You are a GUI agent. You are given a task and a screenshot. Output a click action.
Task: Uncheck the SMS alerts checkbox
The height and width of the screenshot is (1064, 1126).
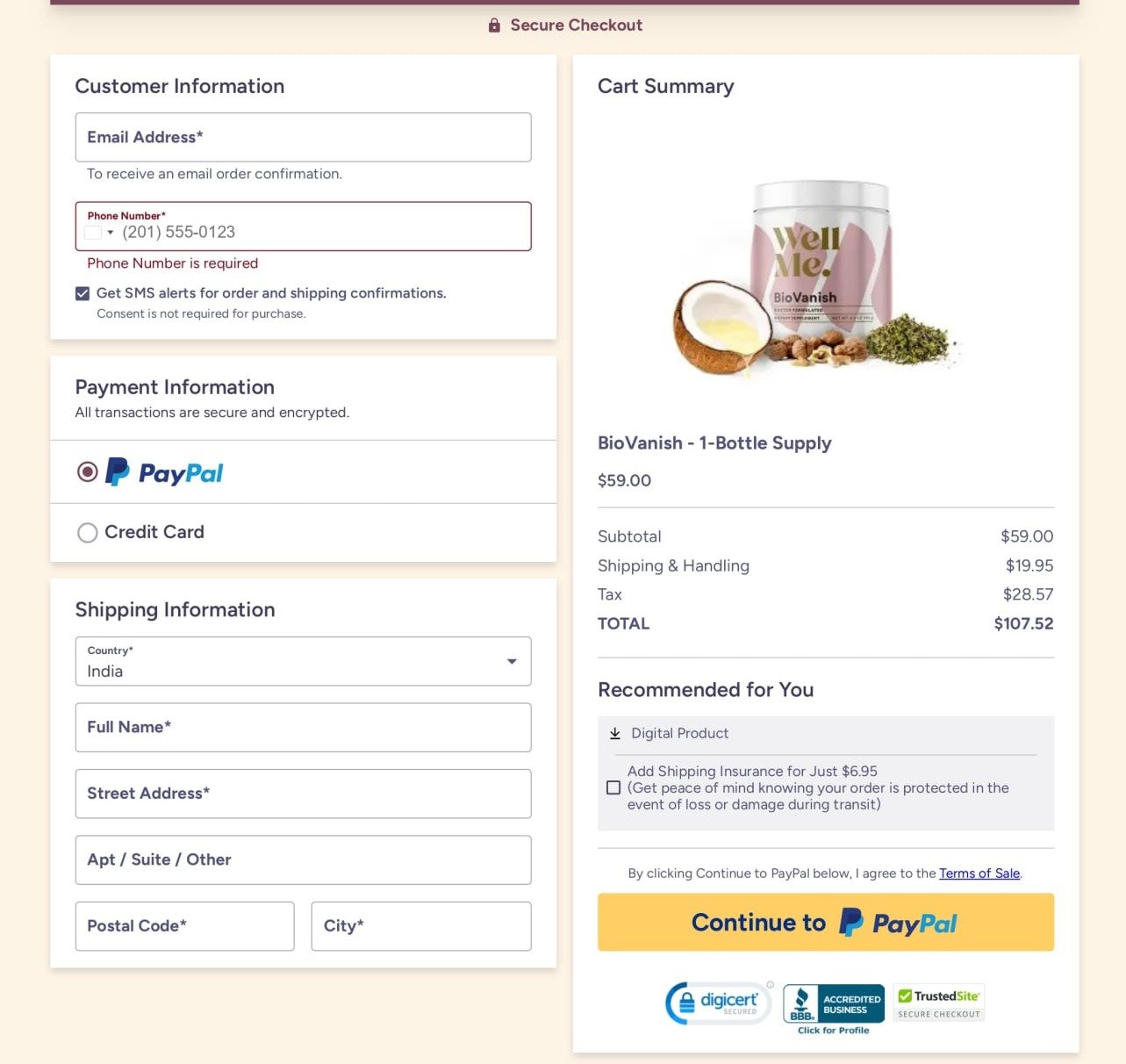82,293
